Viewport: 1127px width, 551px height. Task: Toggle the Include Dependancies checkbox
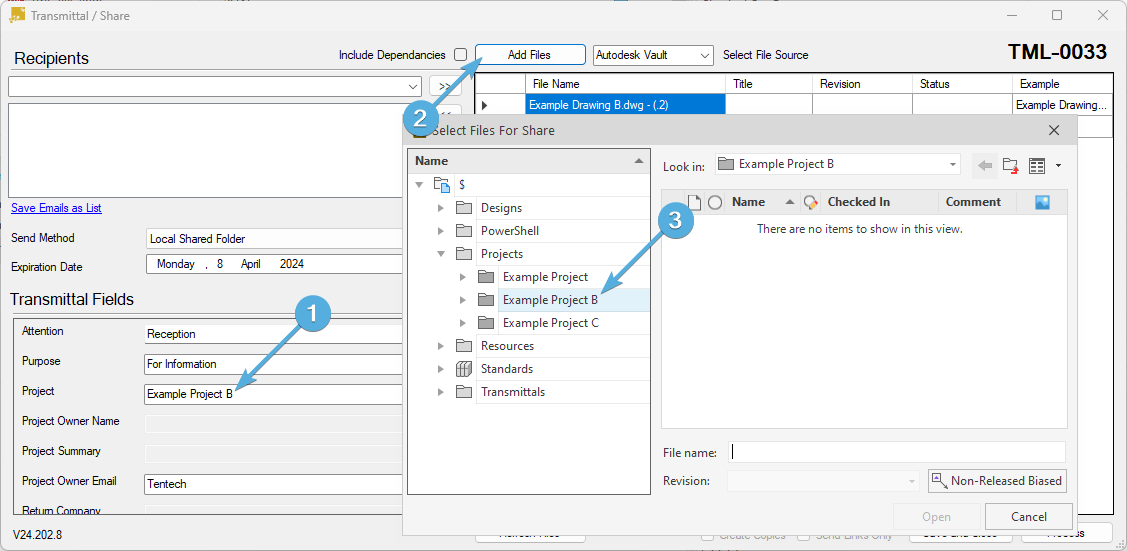coord(461,55)
